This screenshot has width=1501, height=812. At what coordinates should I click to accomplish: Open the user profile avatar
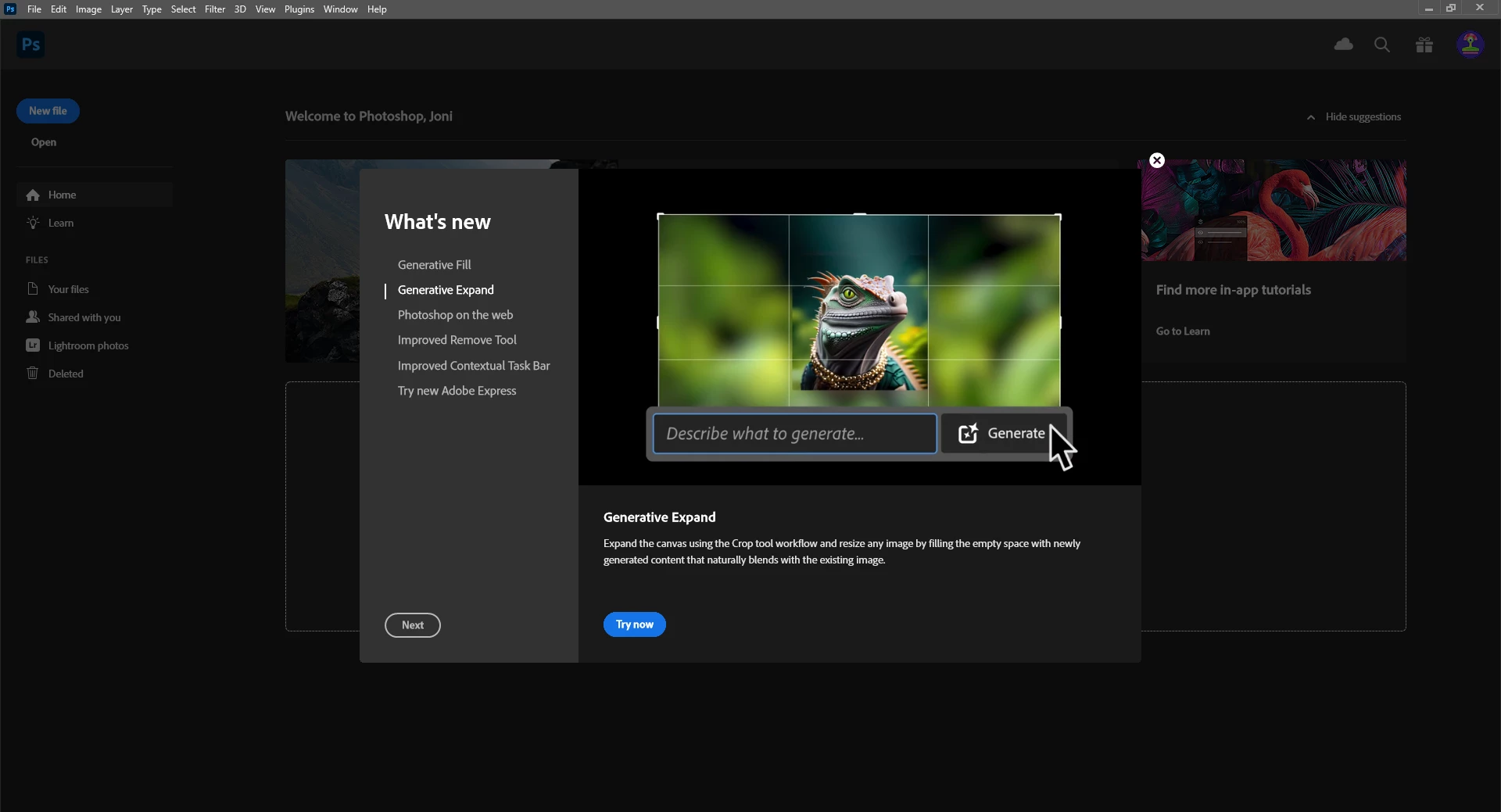click(x=1471, y=45)
